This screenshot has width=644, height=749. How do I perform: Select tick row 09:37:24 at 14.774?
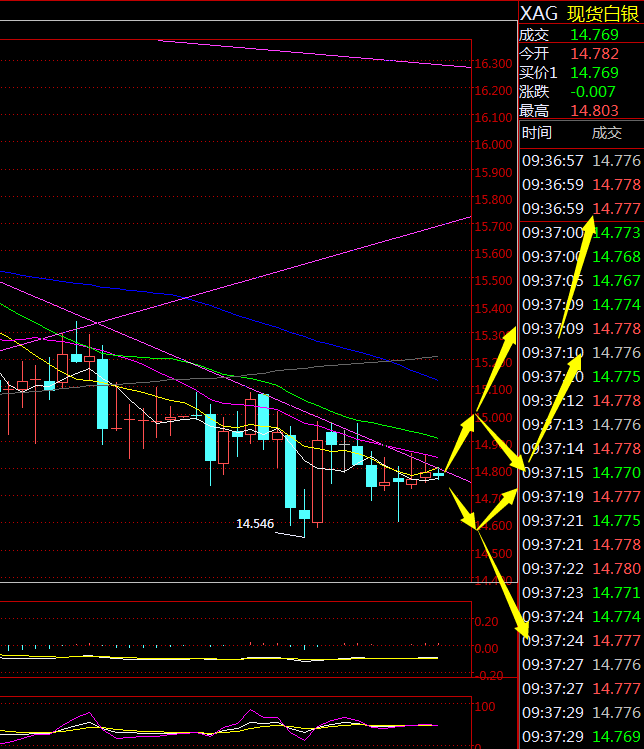[x=581, y=617]
